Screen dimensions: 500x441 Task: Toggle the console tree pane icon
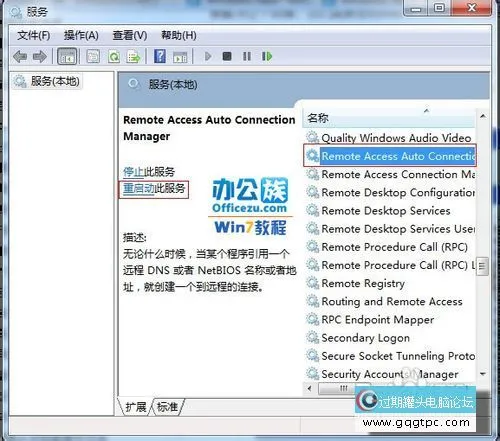67,56
